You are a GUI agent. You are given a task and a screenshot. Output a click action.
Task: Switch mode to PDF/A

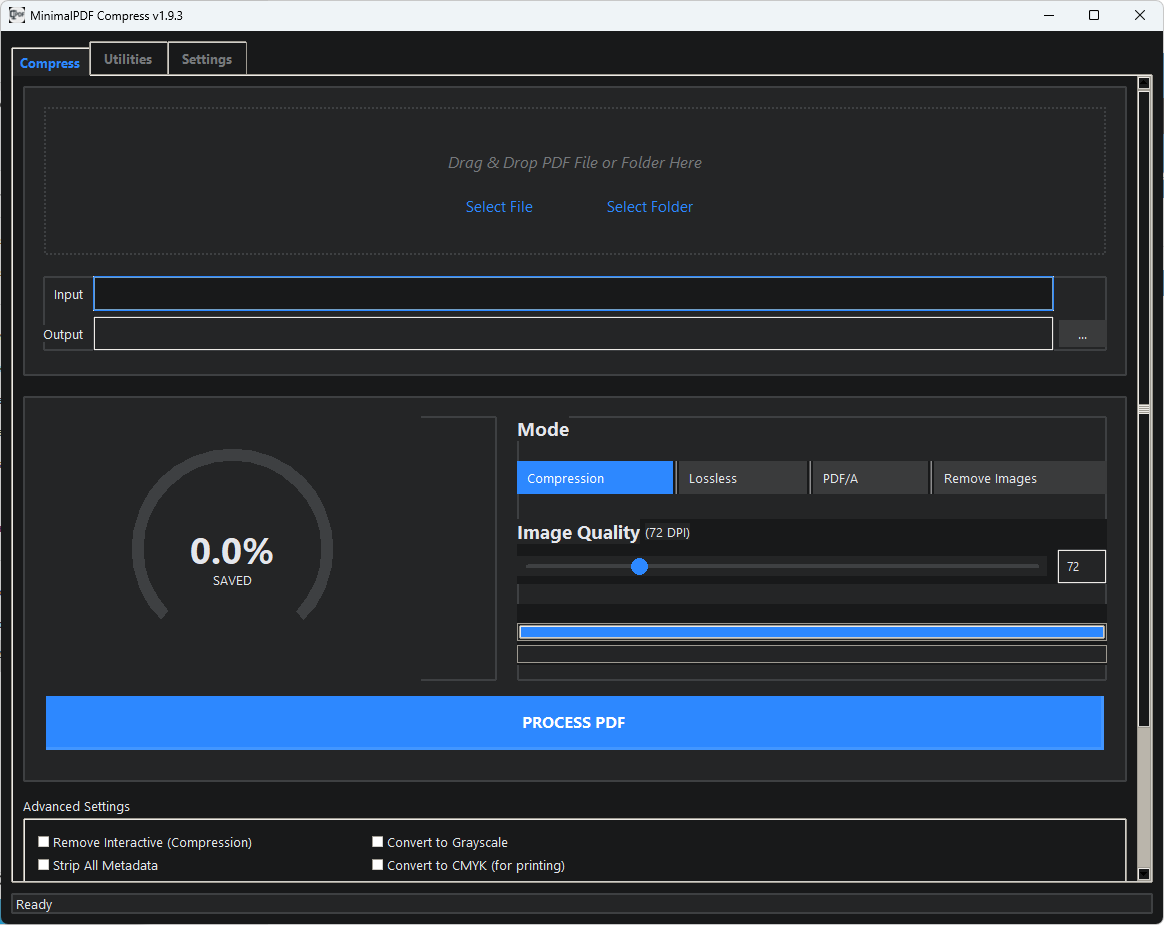pos(870,478)
